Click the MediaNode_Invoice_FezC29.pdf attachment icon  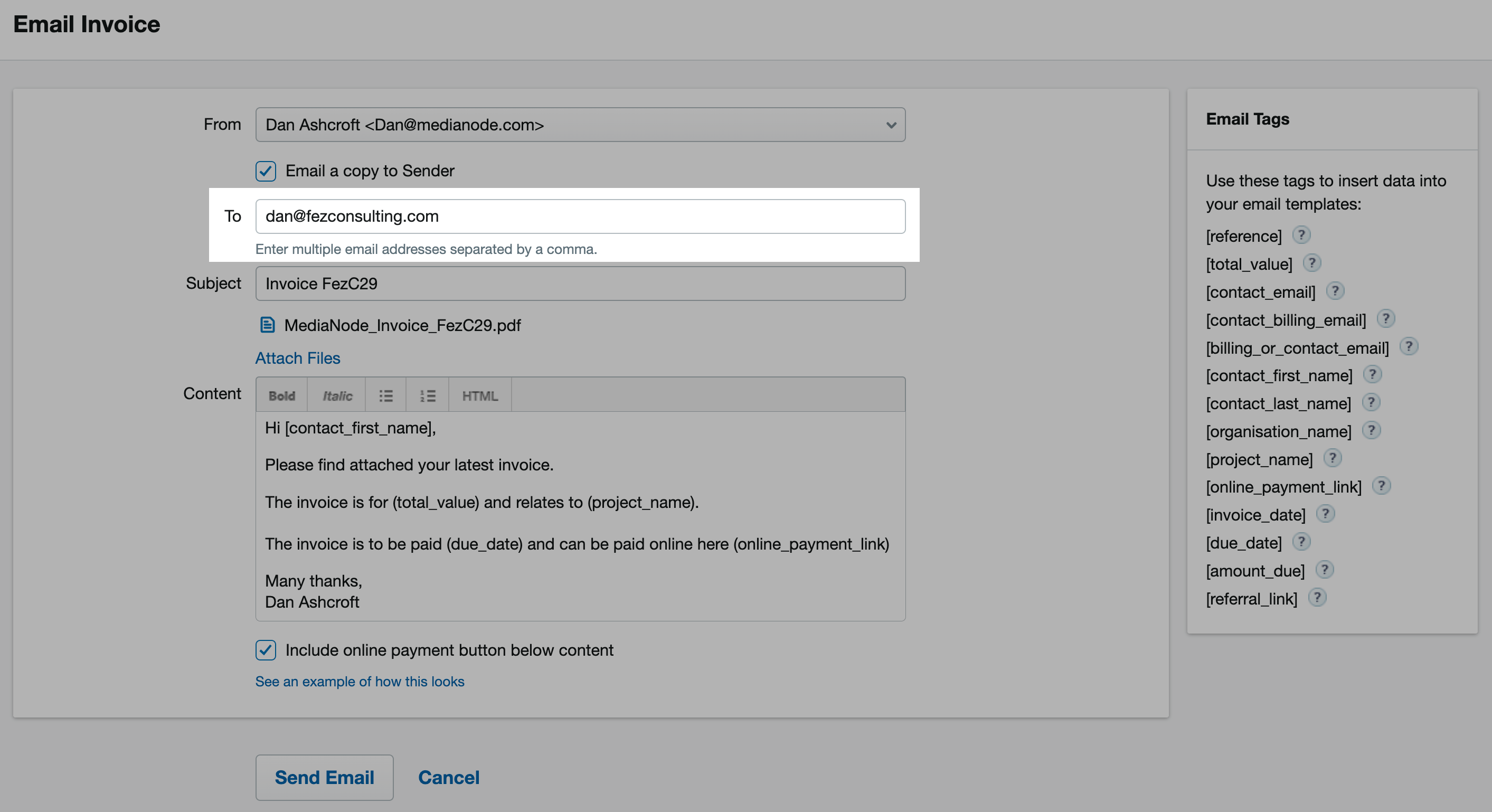click(267, 326)
